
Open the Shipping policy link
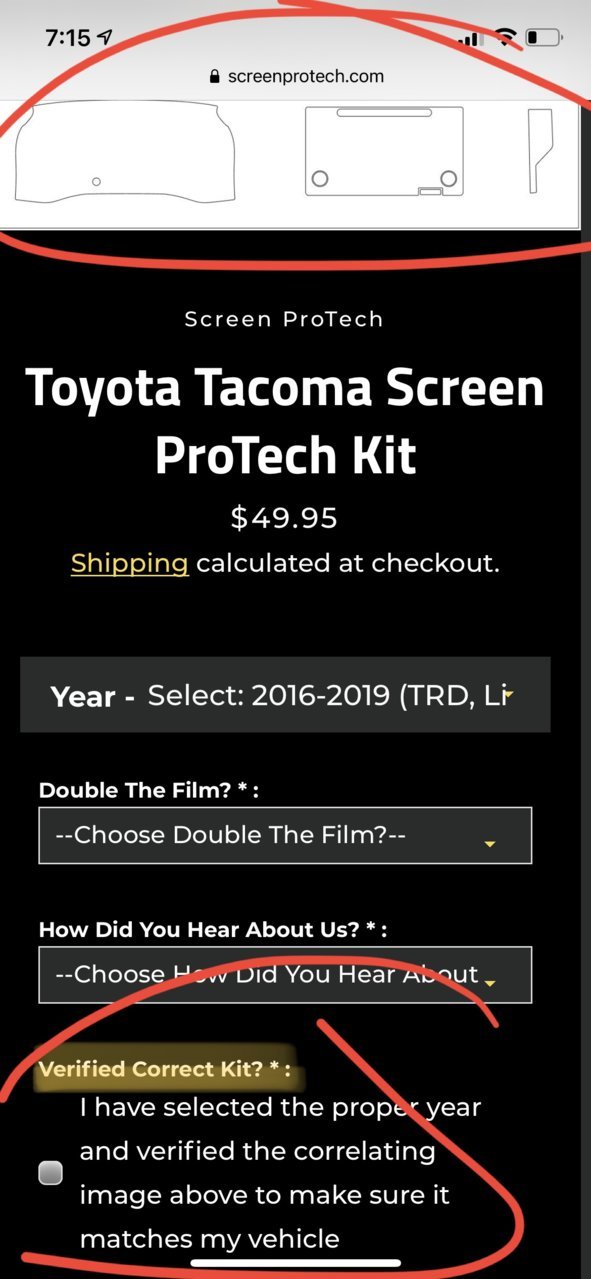pos(129,563)
